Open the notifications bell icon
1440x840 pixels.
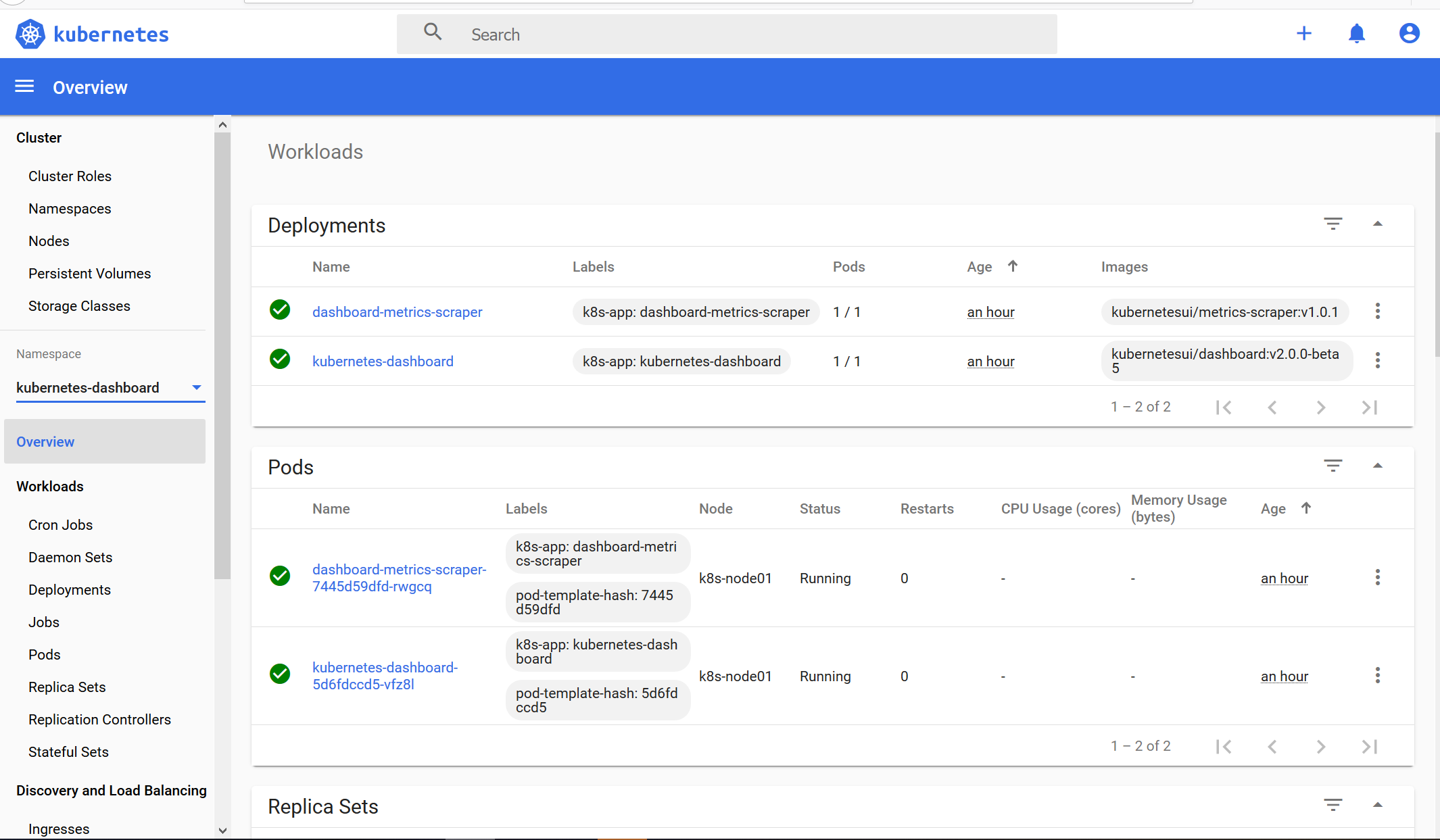pyautogui.click(x=1357, y=33)
